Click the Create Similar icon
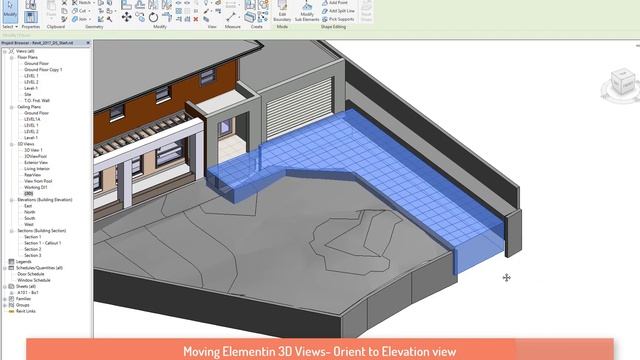Viewport: 640px width, 360px height. [263, 17]
